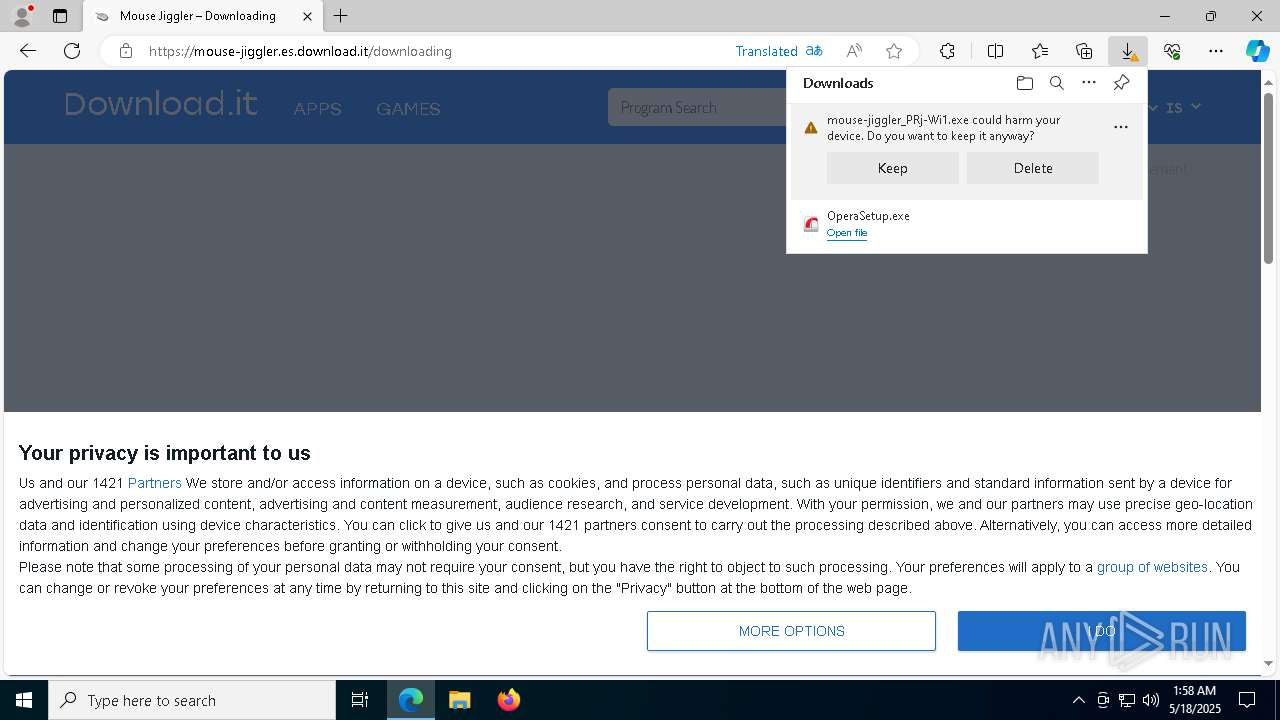Open Edge Settings and more menu
This screenshot has width=1280, height=720.
[1216, 51]
